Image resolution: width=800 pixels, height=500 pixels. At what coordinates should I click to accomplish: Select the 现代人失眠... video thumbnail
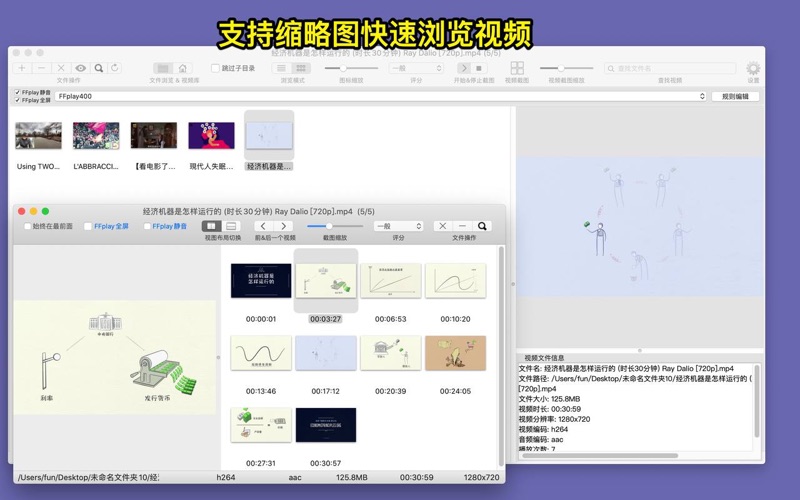tap(211, 136)
